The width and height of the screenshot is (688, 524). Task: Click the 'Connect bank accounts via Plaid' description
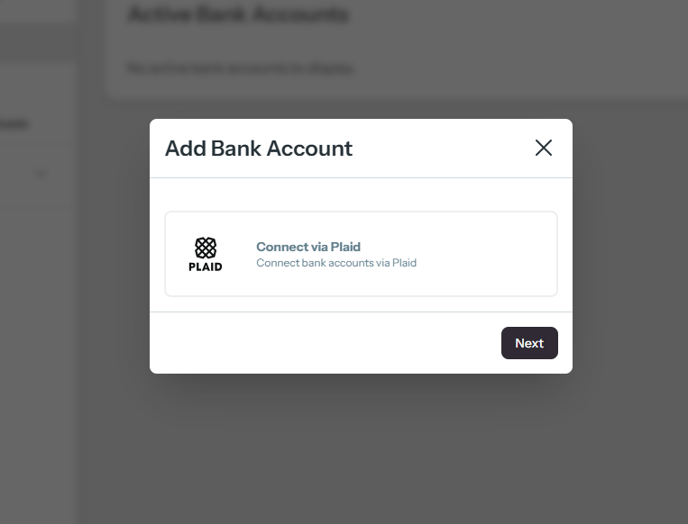(x=336, y=263)
